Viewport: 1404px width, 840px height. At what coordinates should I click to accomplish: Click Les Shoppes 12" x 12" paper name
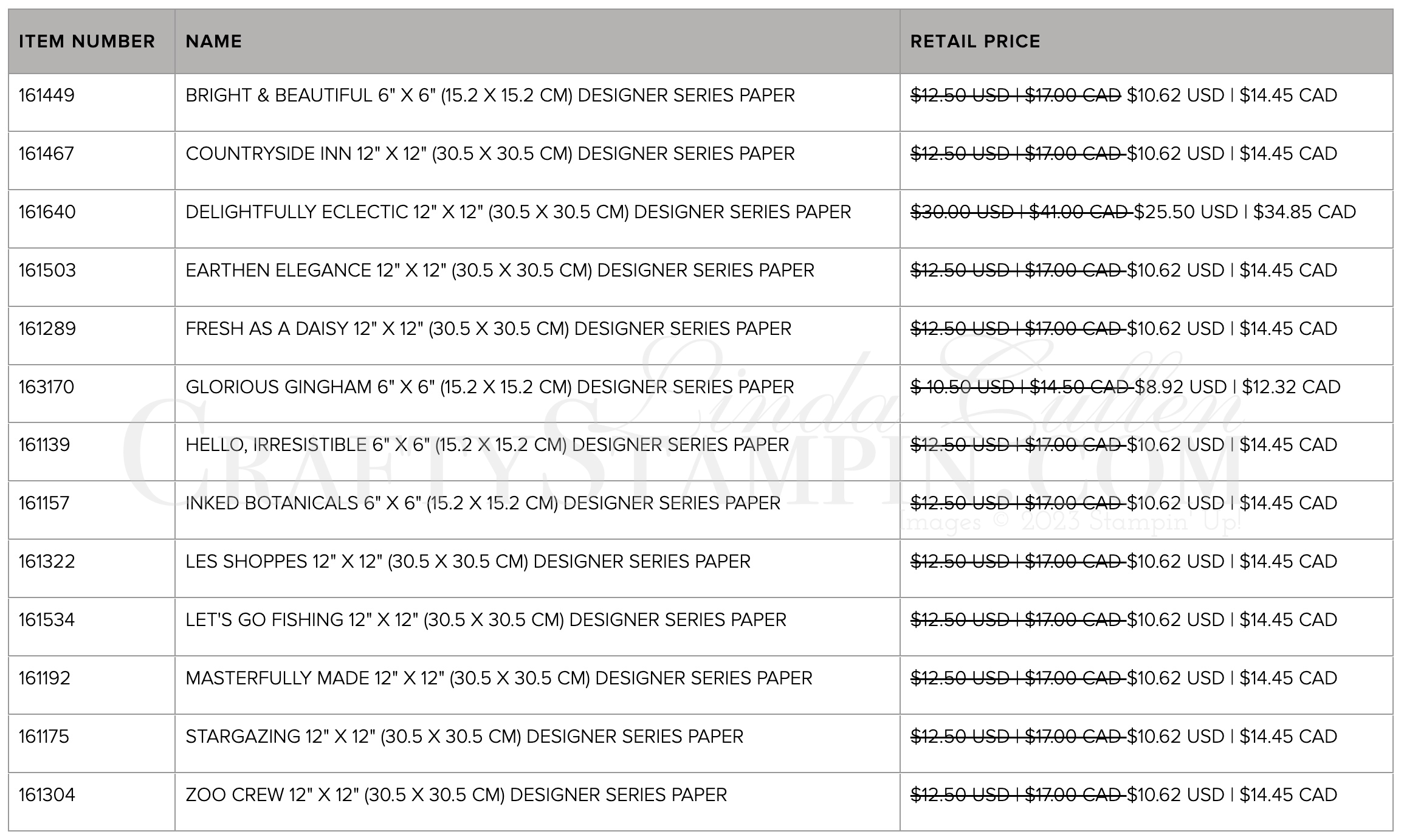[x=468, y=562]
